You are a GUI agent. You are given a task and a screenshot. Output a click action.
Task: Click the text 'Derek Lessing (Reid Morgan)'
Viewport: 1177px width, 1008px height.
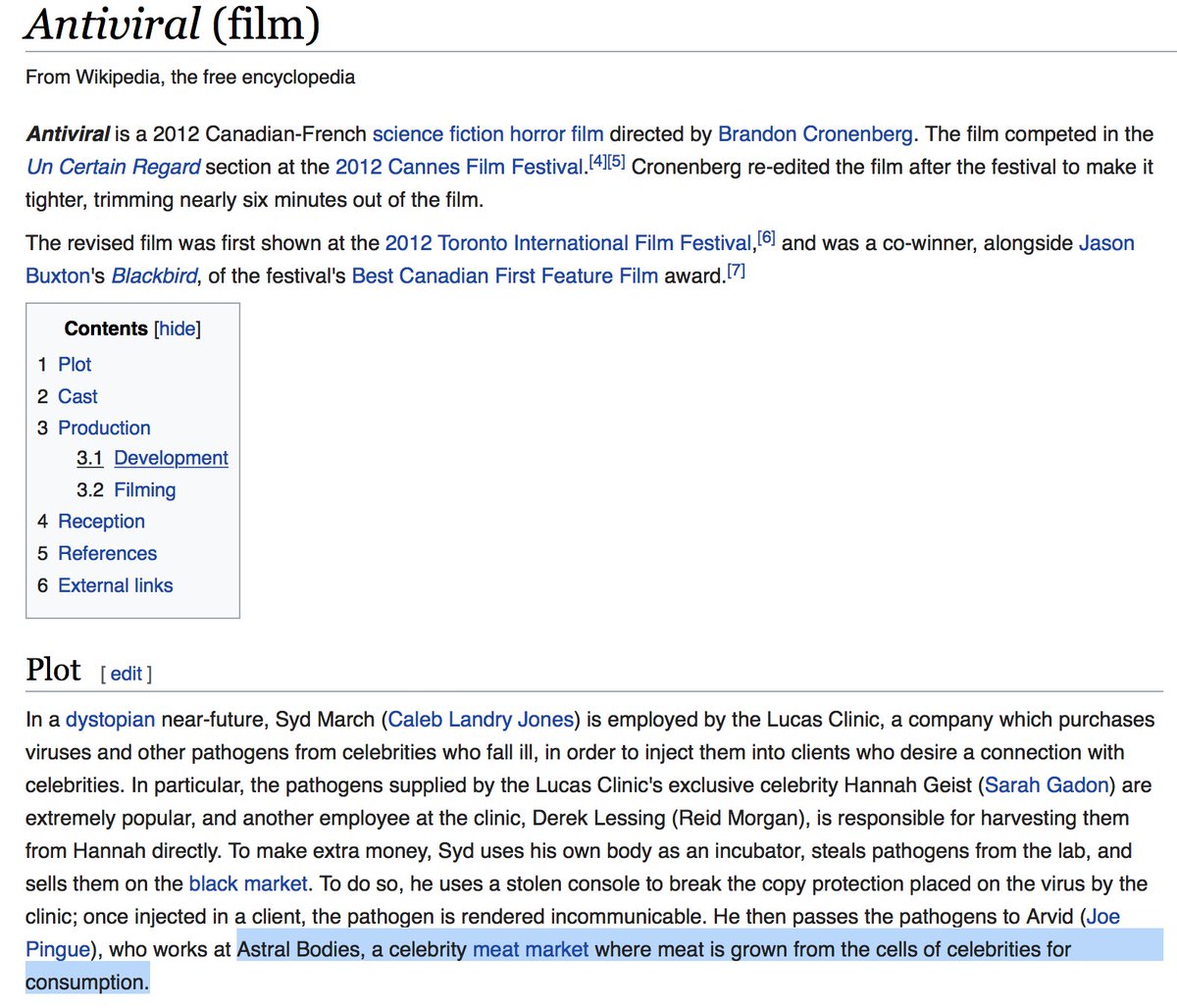click(668, 818)
